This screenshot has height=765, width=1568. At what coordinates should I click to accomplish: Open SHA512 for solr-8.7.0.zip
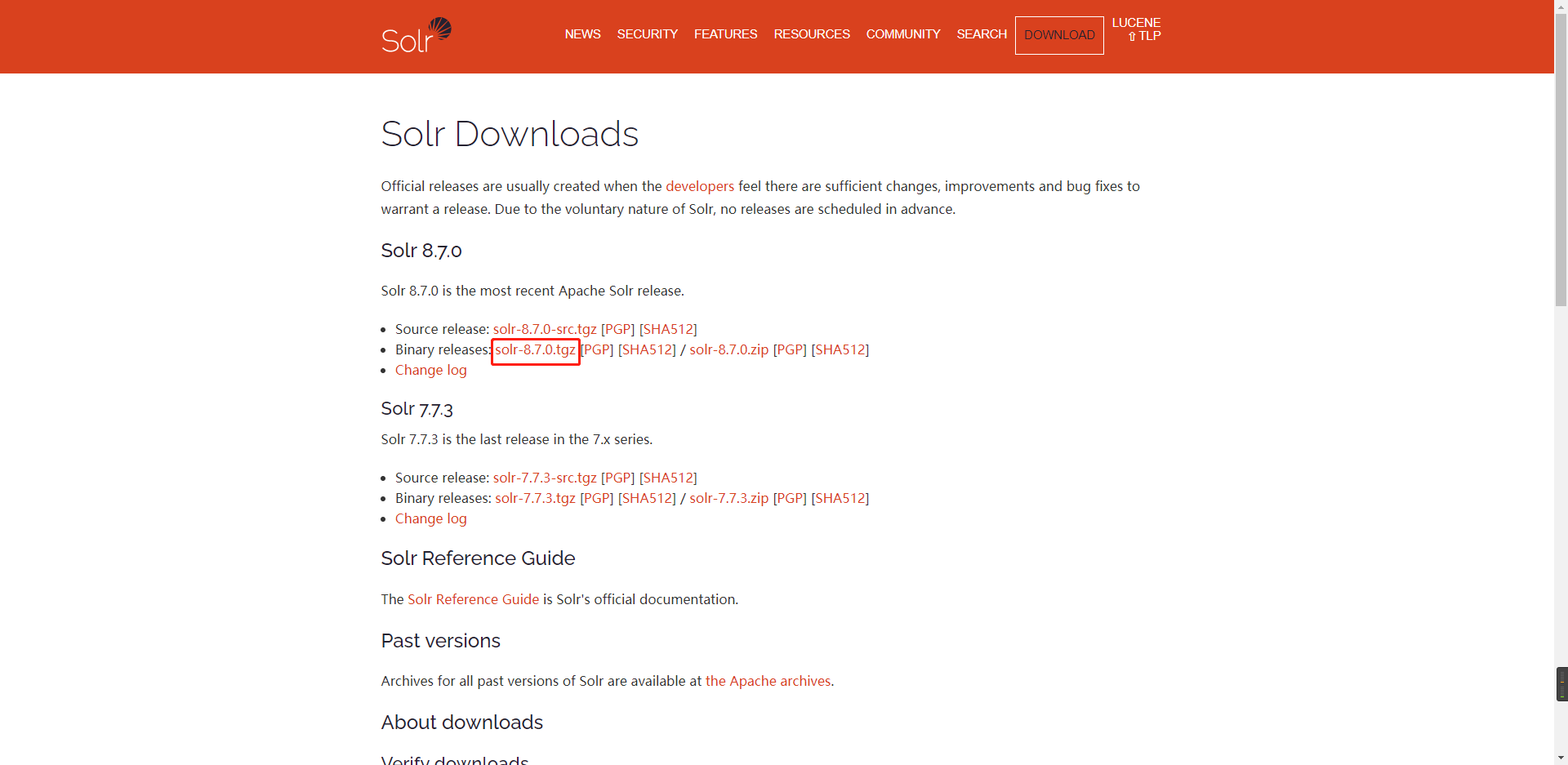pos(840,349)
